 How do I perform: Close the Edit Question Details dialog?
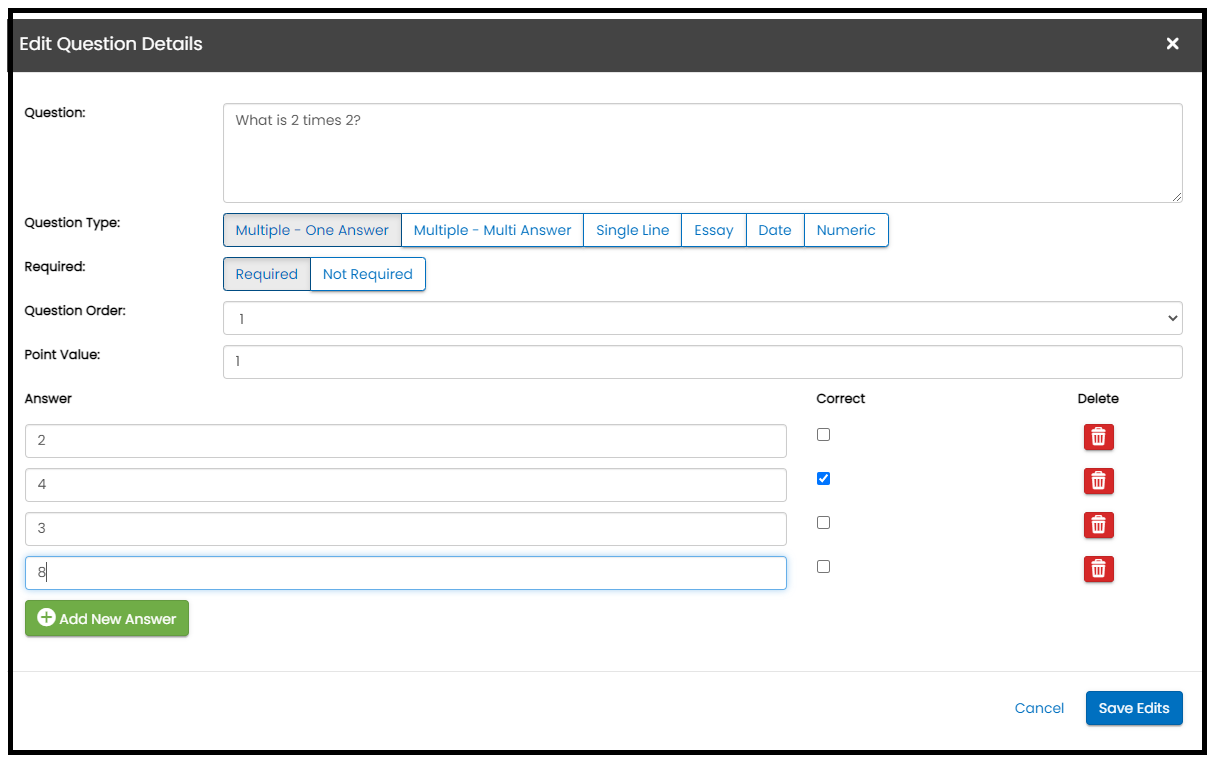coord(1172,44)
